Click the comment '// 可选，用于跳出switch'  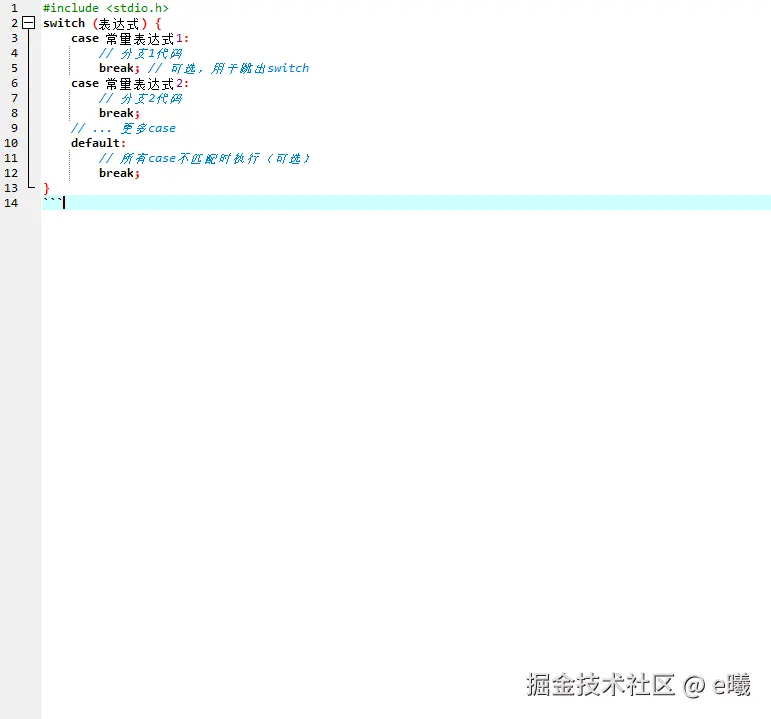coord(229,68)
